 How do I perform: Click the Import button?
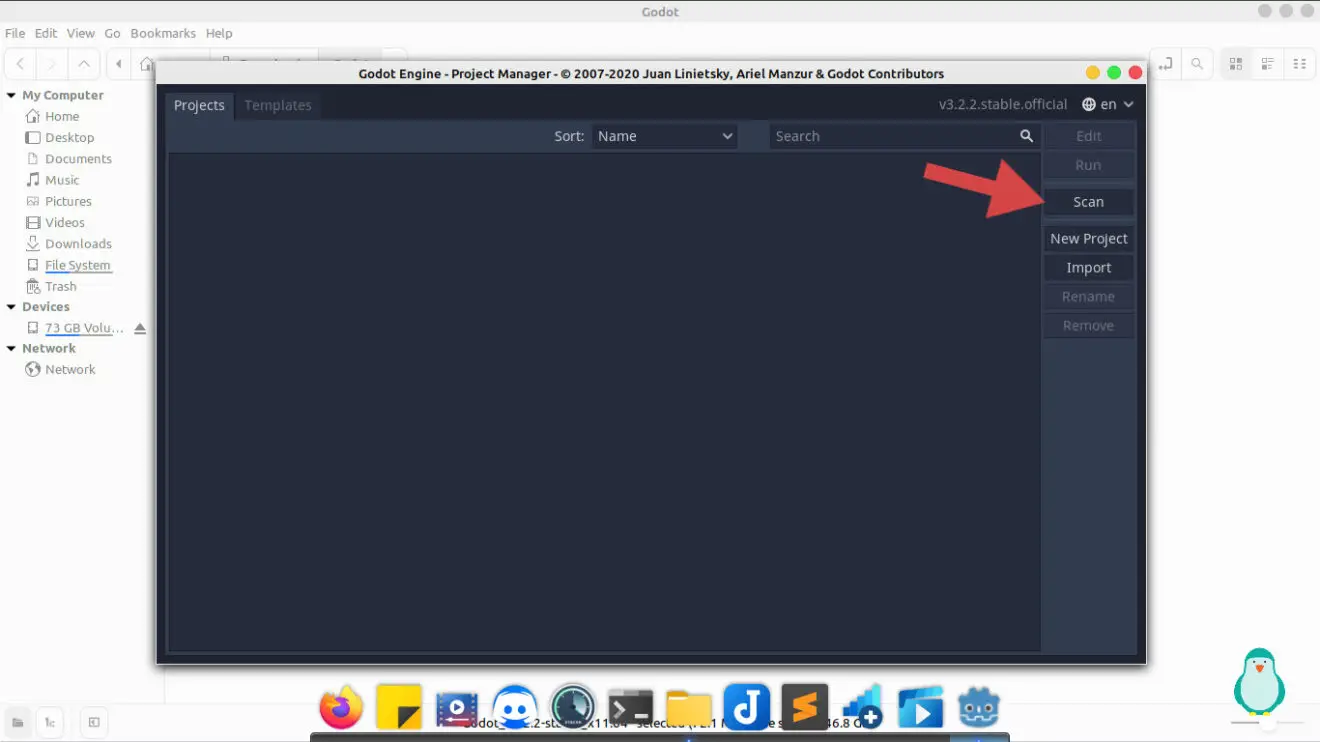1088,268
